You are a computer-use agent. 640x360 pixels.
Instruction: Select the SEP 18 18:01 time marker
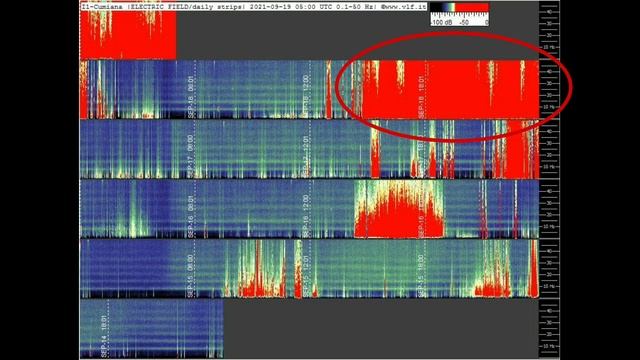click(421, 97)
